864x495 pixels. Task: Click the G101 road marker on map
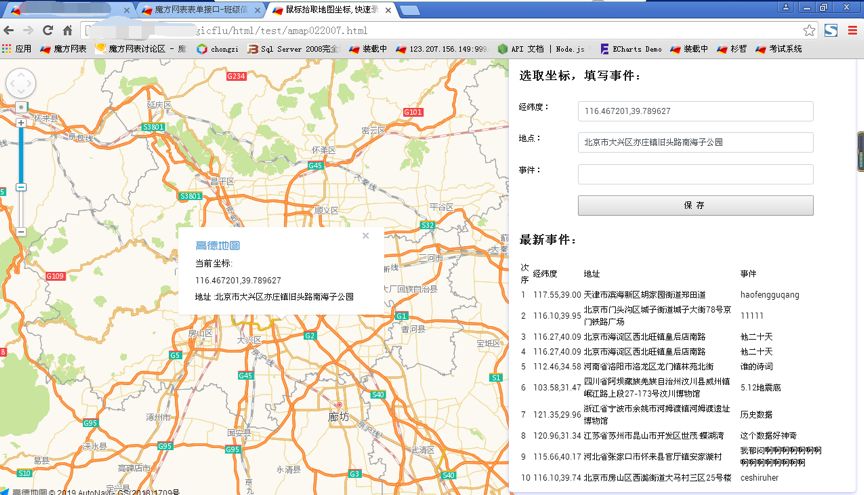pos(413,112)
